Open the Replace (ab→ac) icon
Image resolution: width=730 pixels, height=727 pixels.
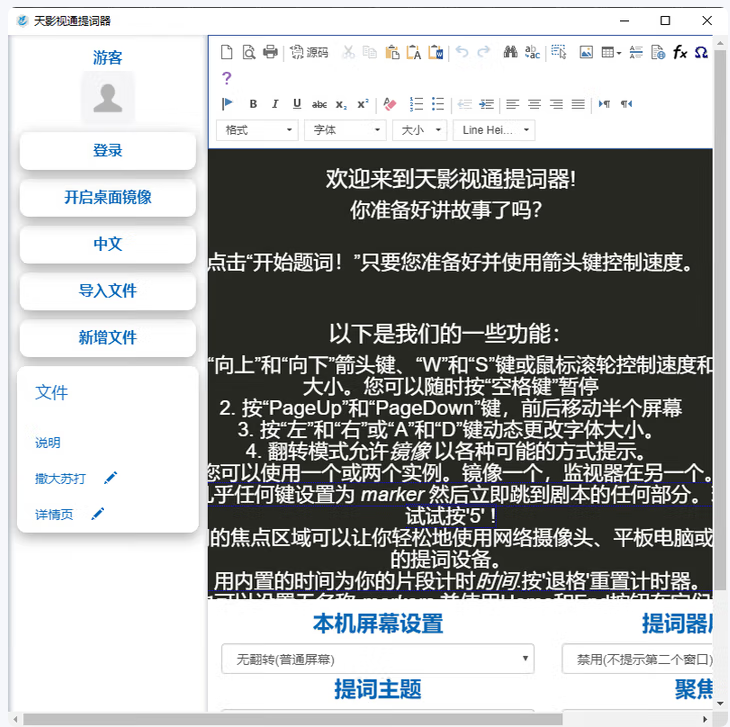pyautogui.click(x=532, y=52)
